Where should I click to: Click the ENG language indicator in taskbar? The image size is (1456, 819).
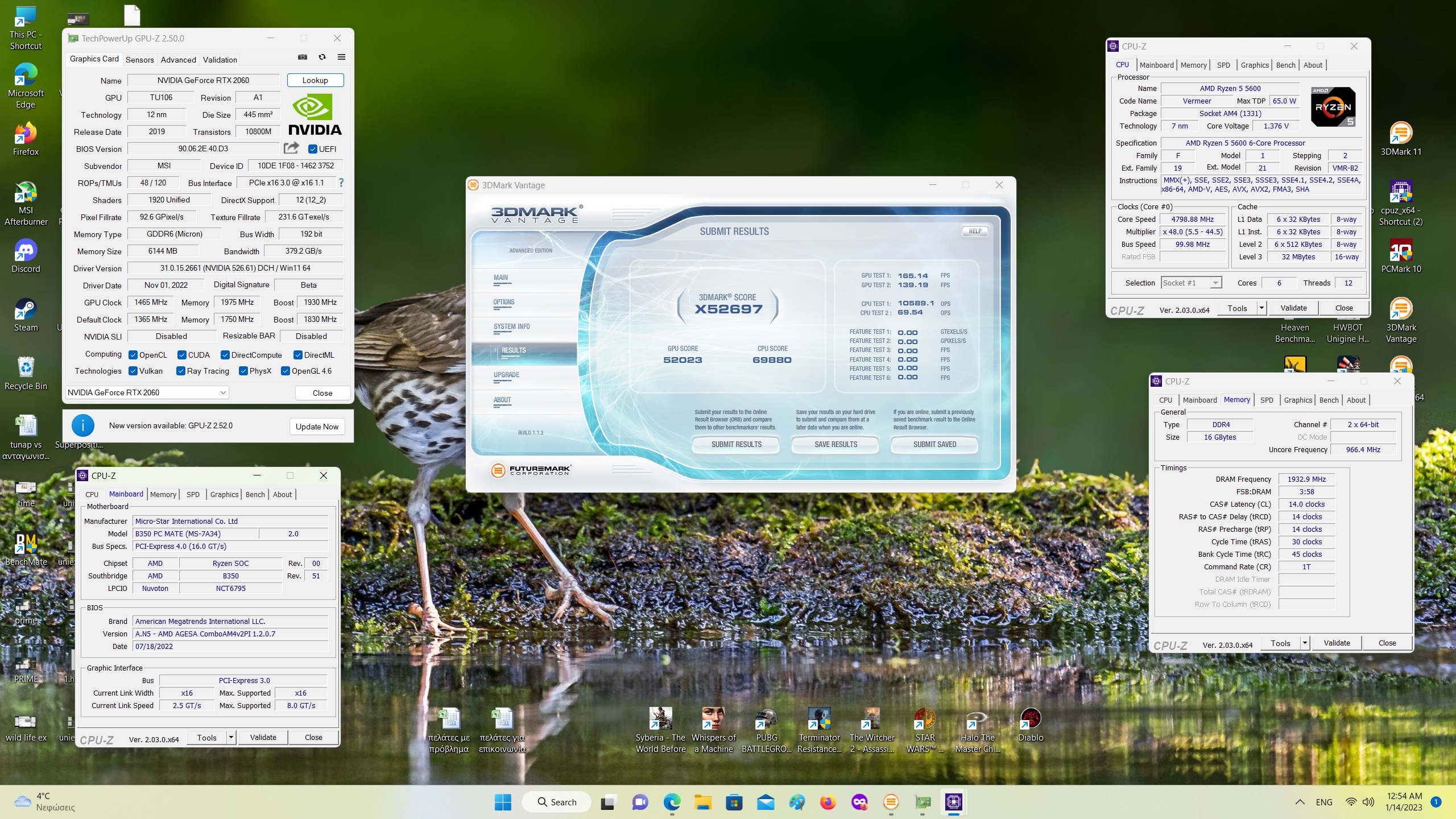(1323, 802)
